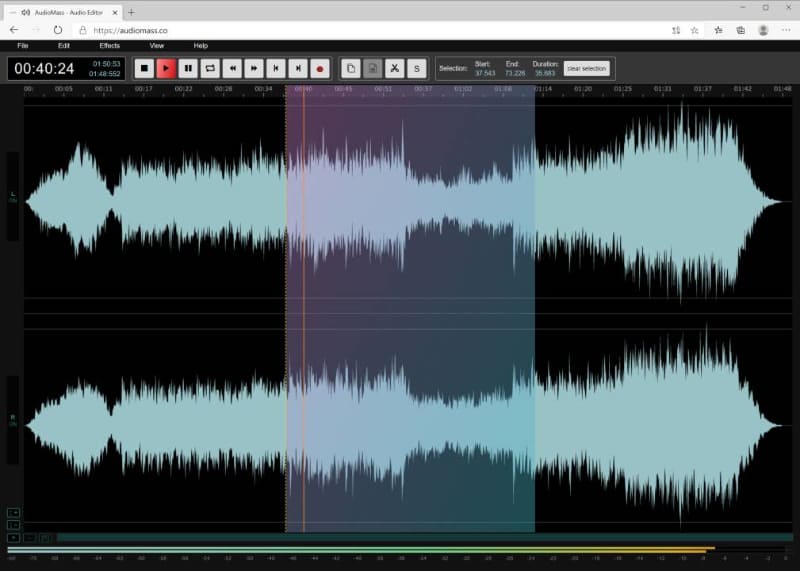Click the teal horizontal scroll bar below the waveform
Screen dimensions: 800x571
pos(424,537)
